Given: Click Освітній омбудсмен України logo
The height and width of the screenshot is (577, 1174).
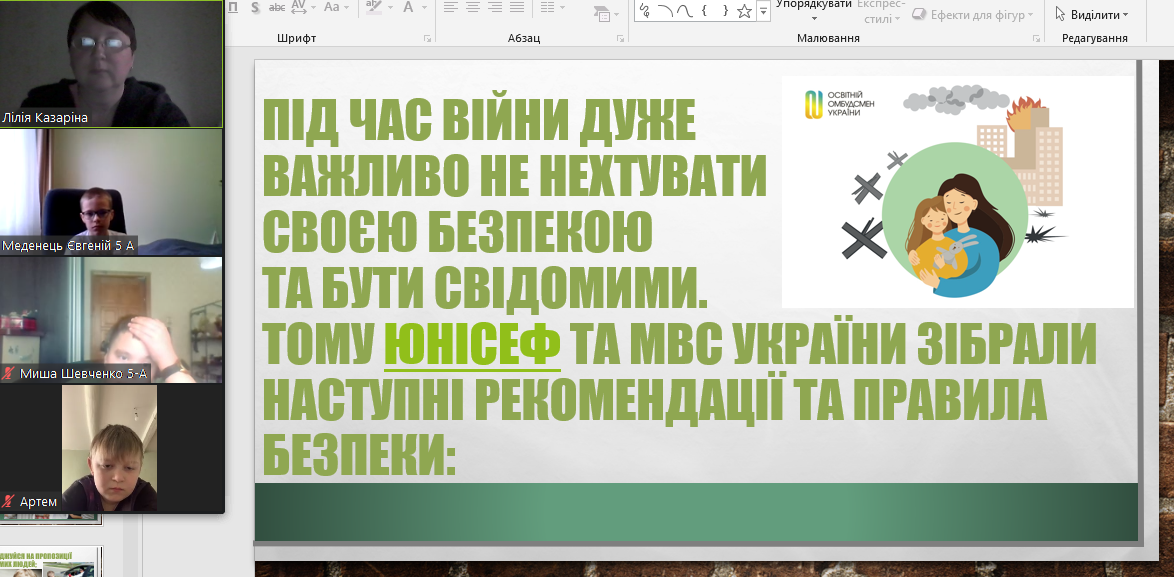Looking at the screenshot, I should click(x=839, y=105).
